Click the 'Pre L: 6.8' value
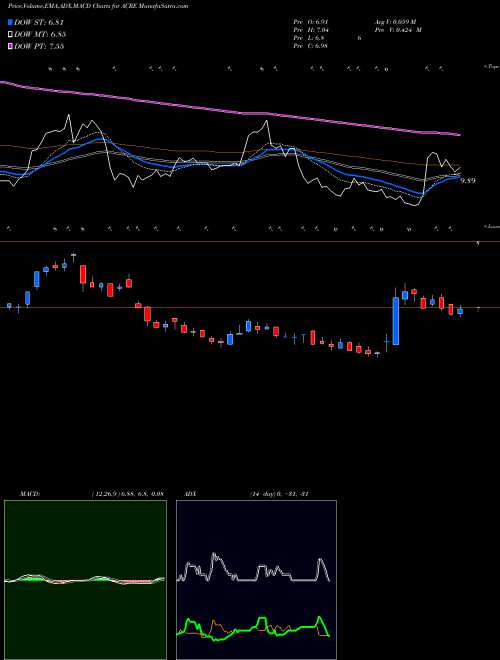 pos(309,38)
